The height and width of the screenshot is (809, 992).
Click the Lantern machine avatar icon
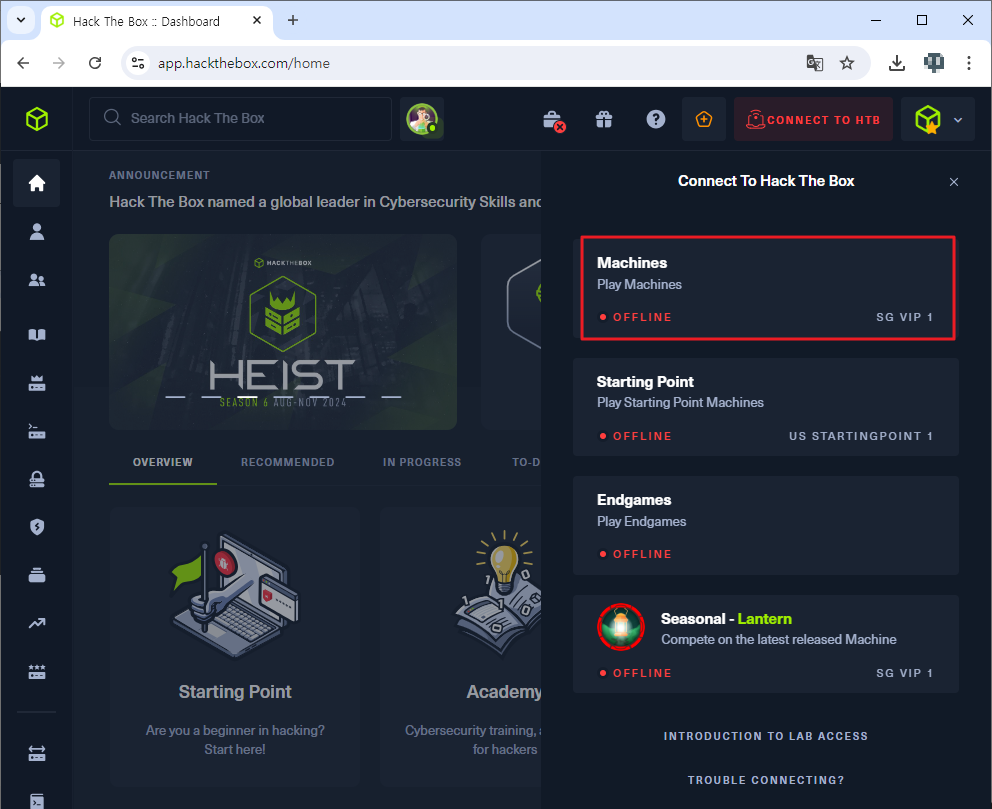[x=621, y=627]
